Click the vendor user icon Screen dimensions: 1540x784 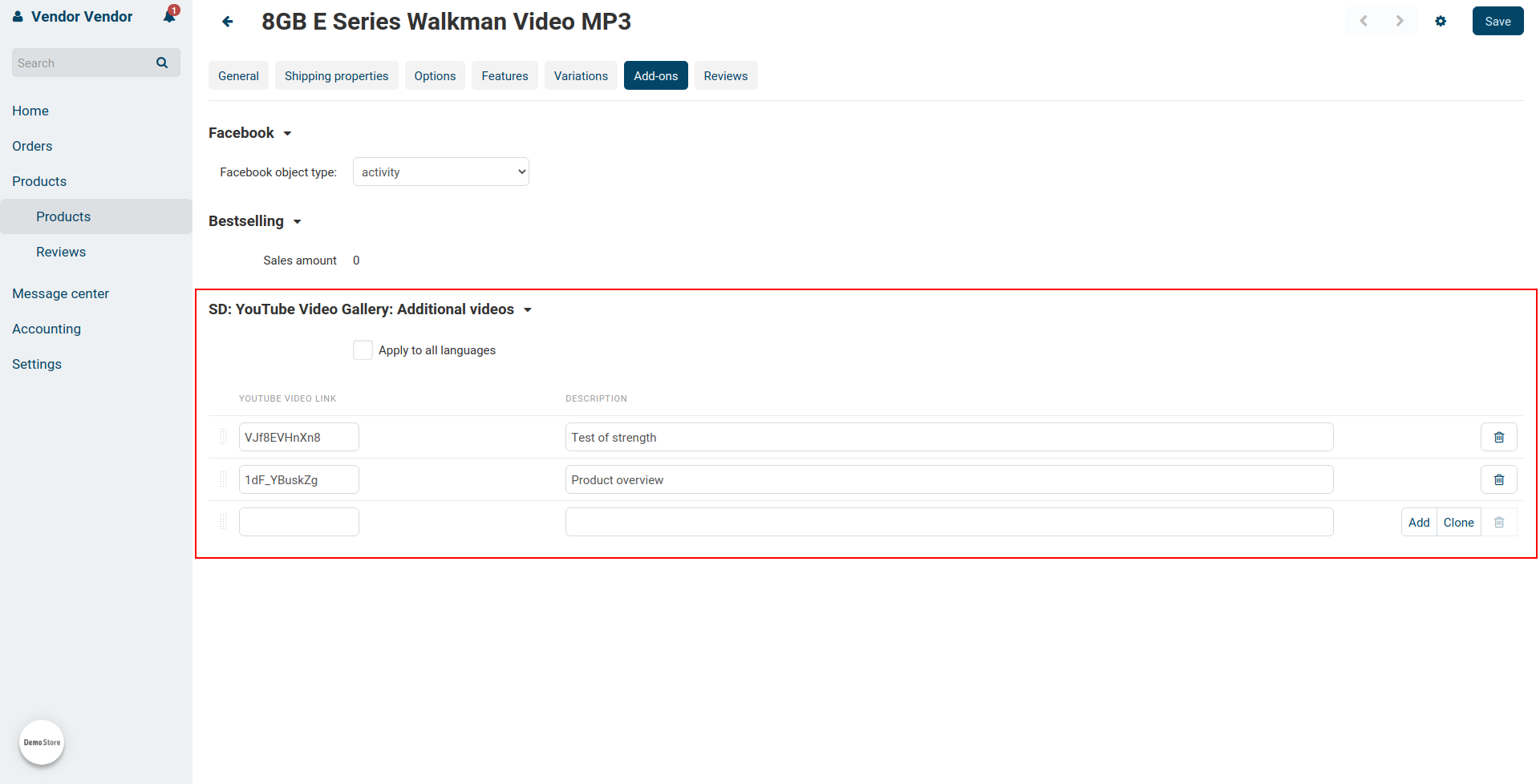tap(18, 16)
